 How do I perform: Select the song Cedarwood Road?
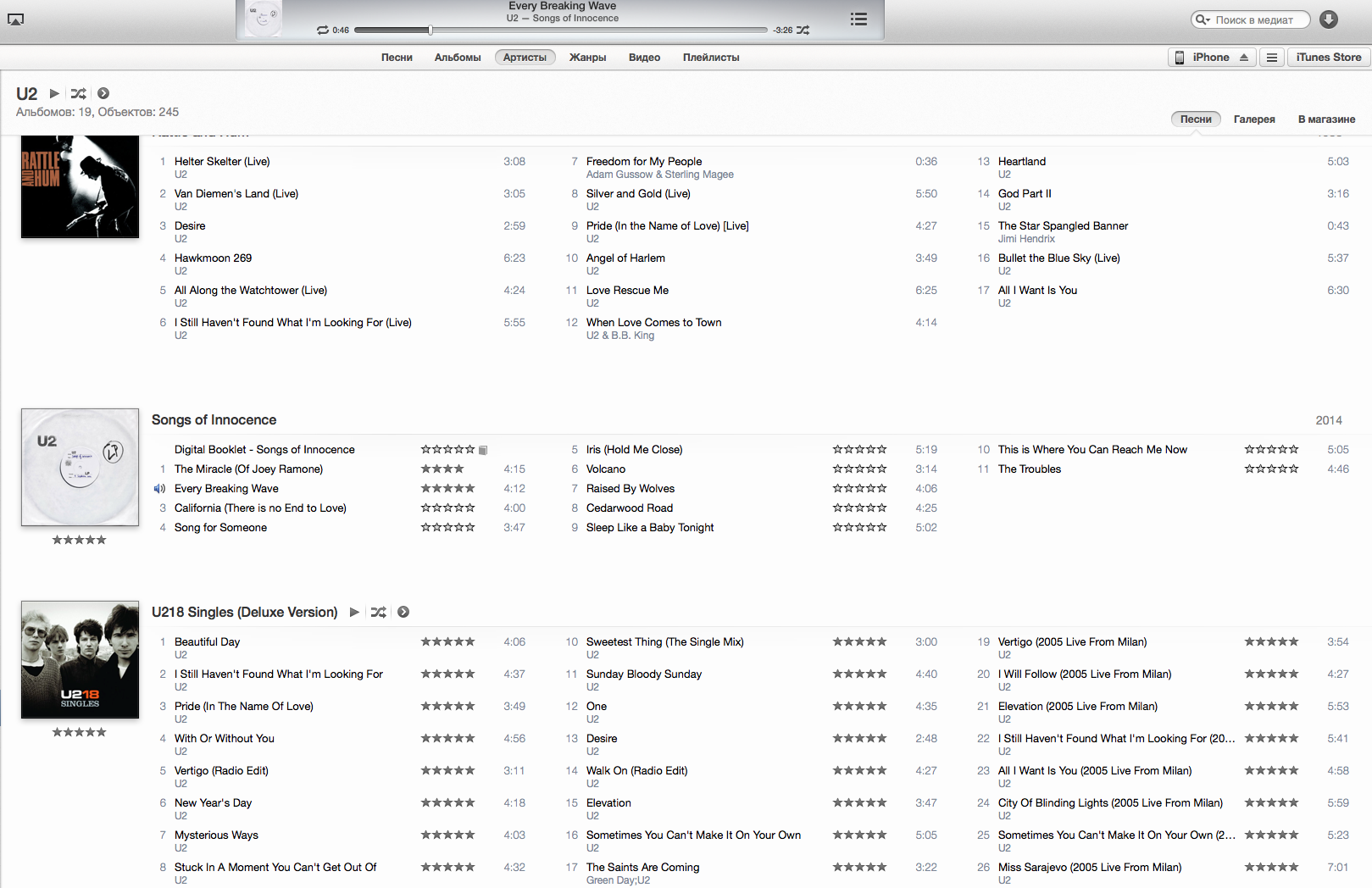pyautogui.click(x=630, y=508)
